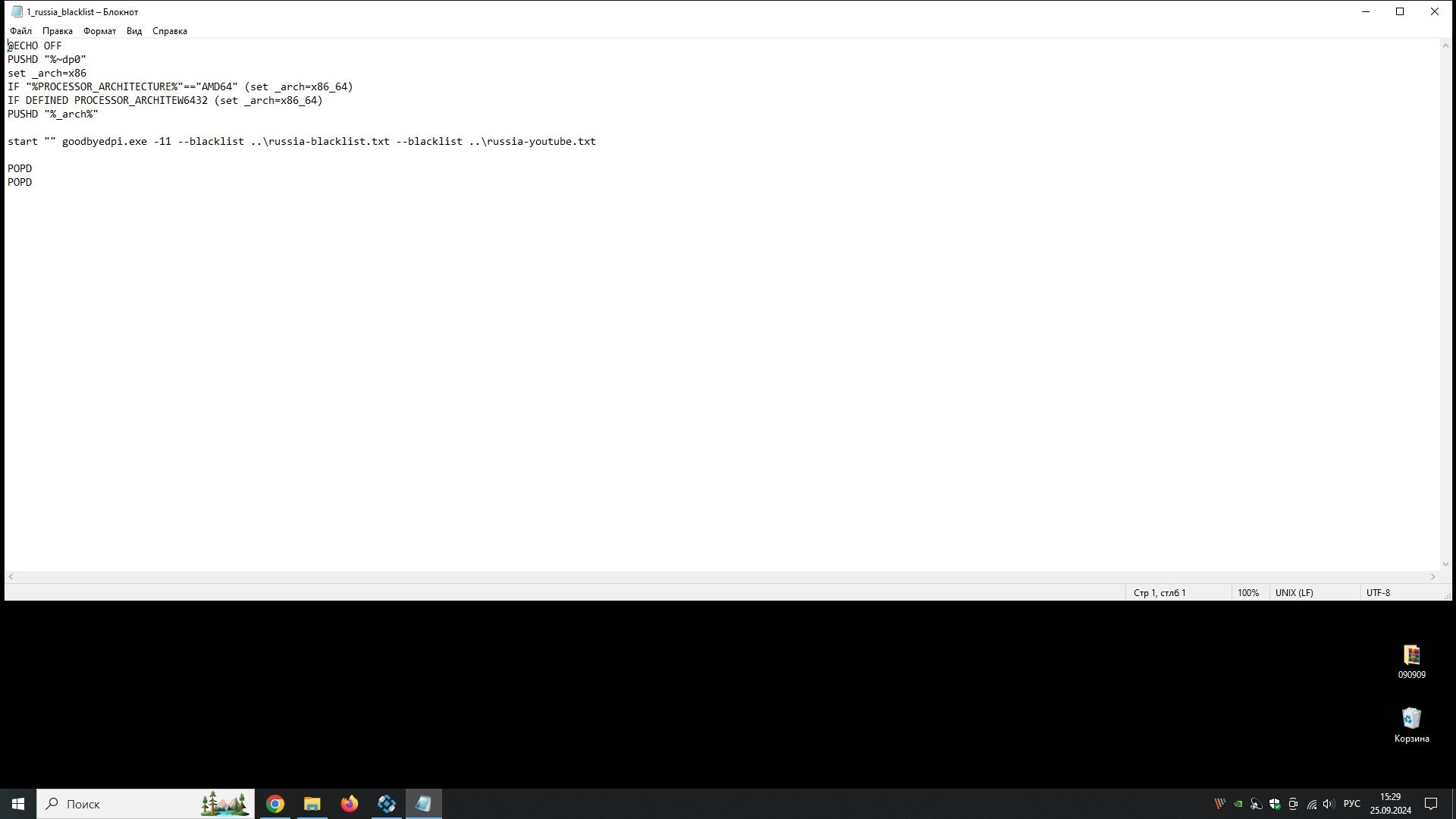Screen dimensions: 1456x819
Task: Open Windows Security shield tray icon
Action: tap(1275, 804)
